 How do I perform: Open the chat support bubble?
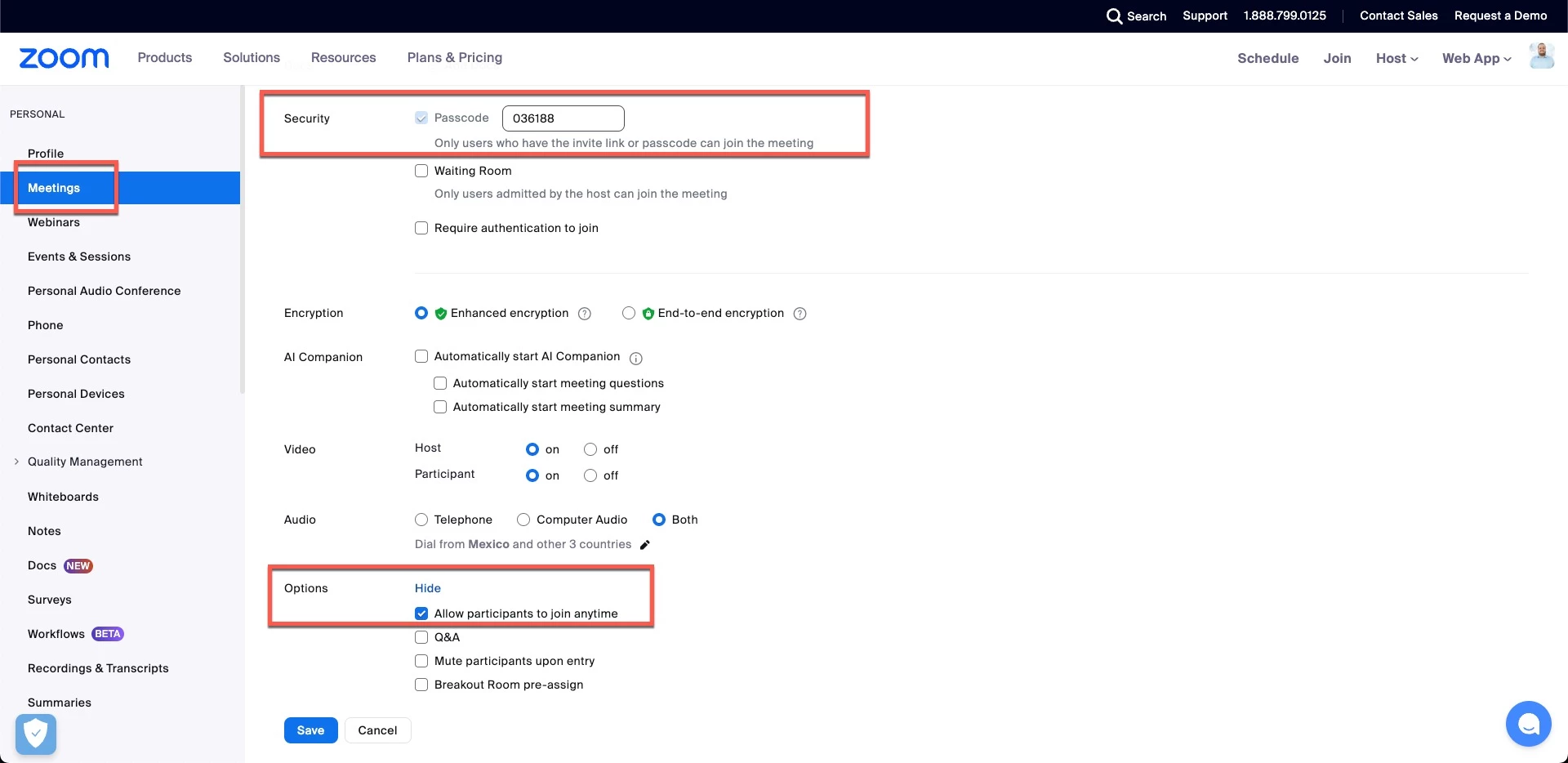(1528, 724)
